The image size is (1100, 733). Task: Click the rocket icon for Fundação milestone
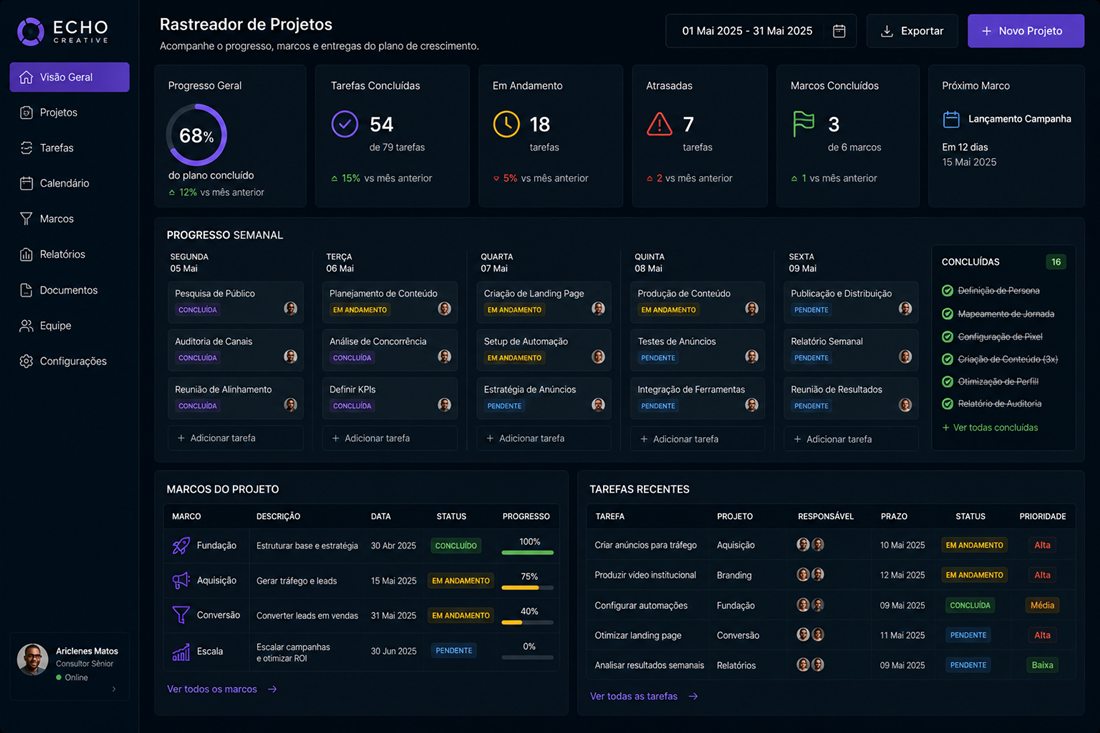point(181,545)
